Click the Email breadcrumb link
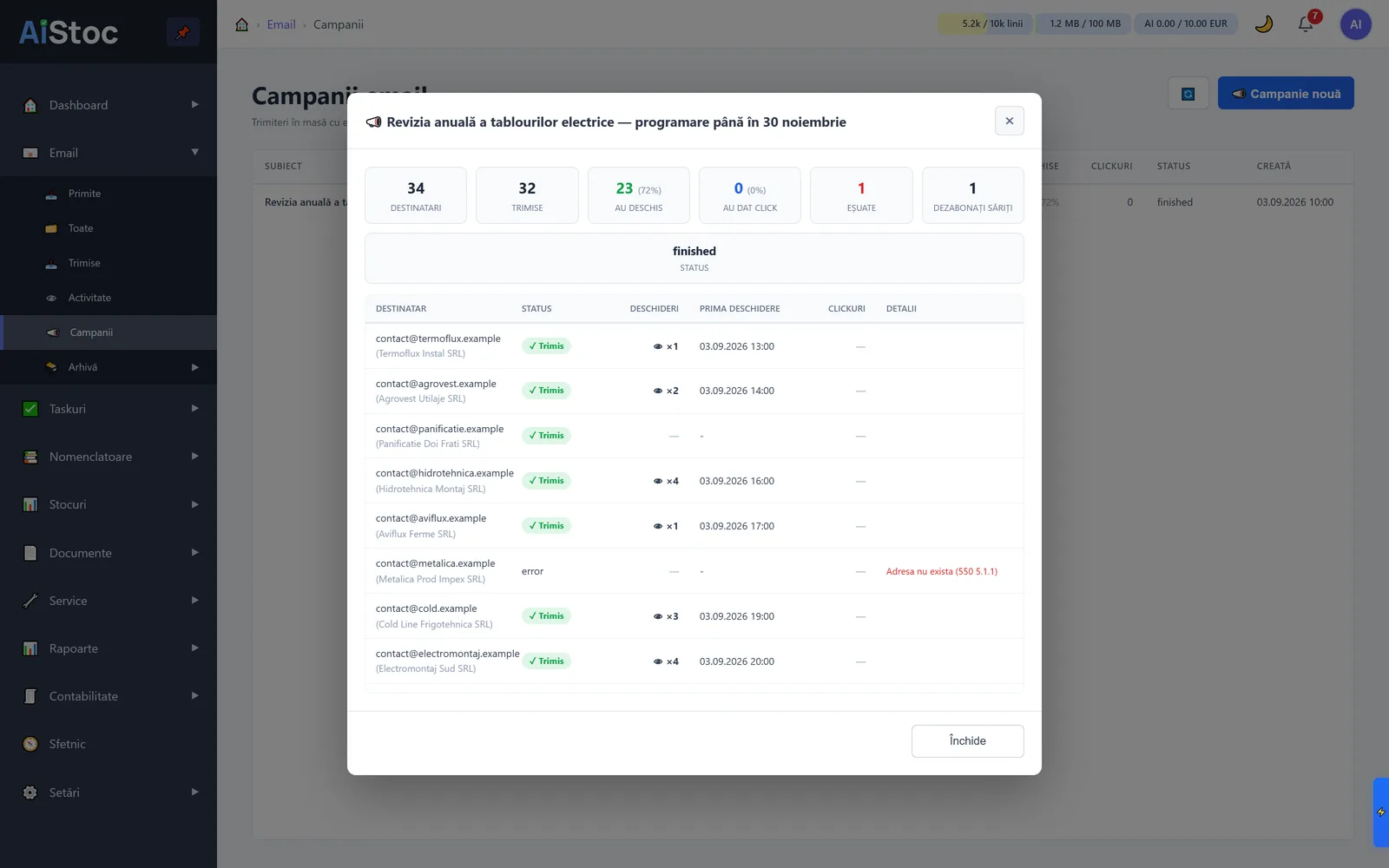 [x=281, y=24]
